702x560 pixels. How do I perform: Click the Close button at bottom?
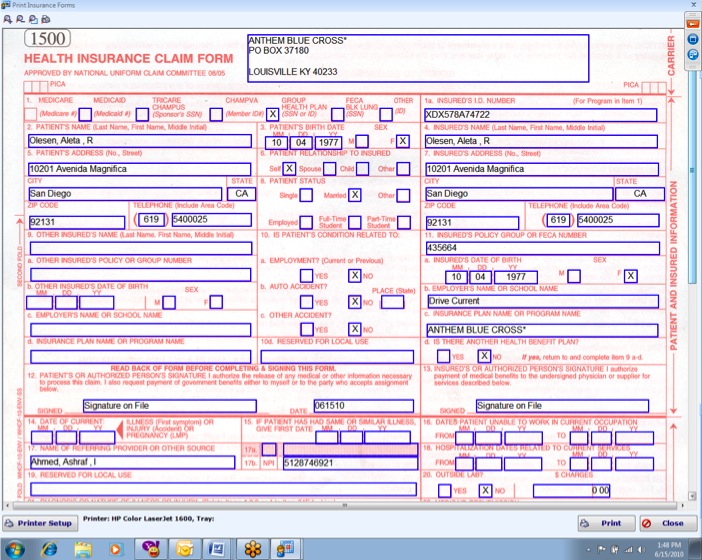pos(668,523)
